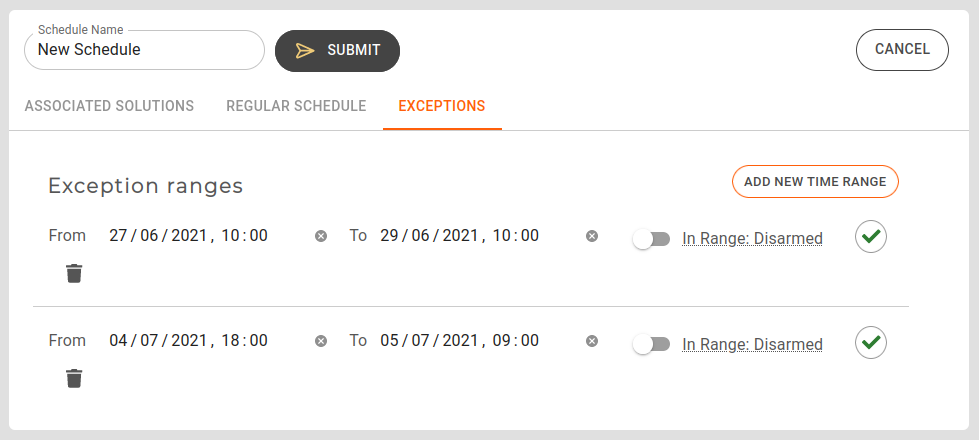Toggle second range Disarmed switch
Screen dimensions: 979x440
coord(651,344)
